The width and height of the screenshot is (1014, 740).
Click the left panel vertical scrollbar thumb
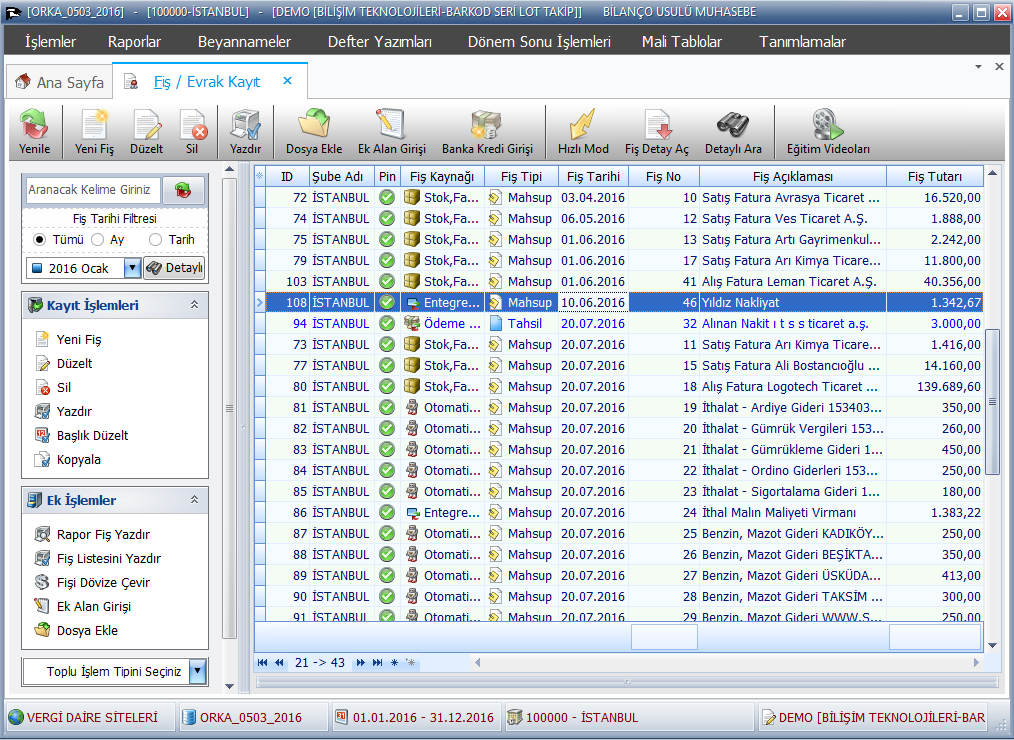click(x=229, y=408)
